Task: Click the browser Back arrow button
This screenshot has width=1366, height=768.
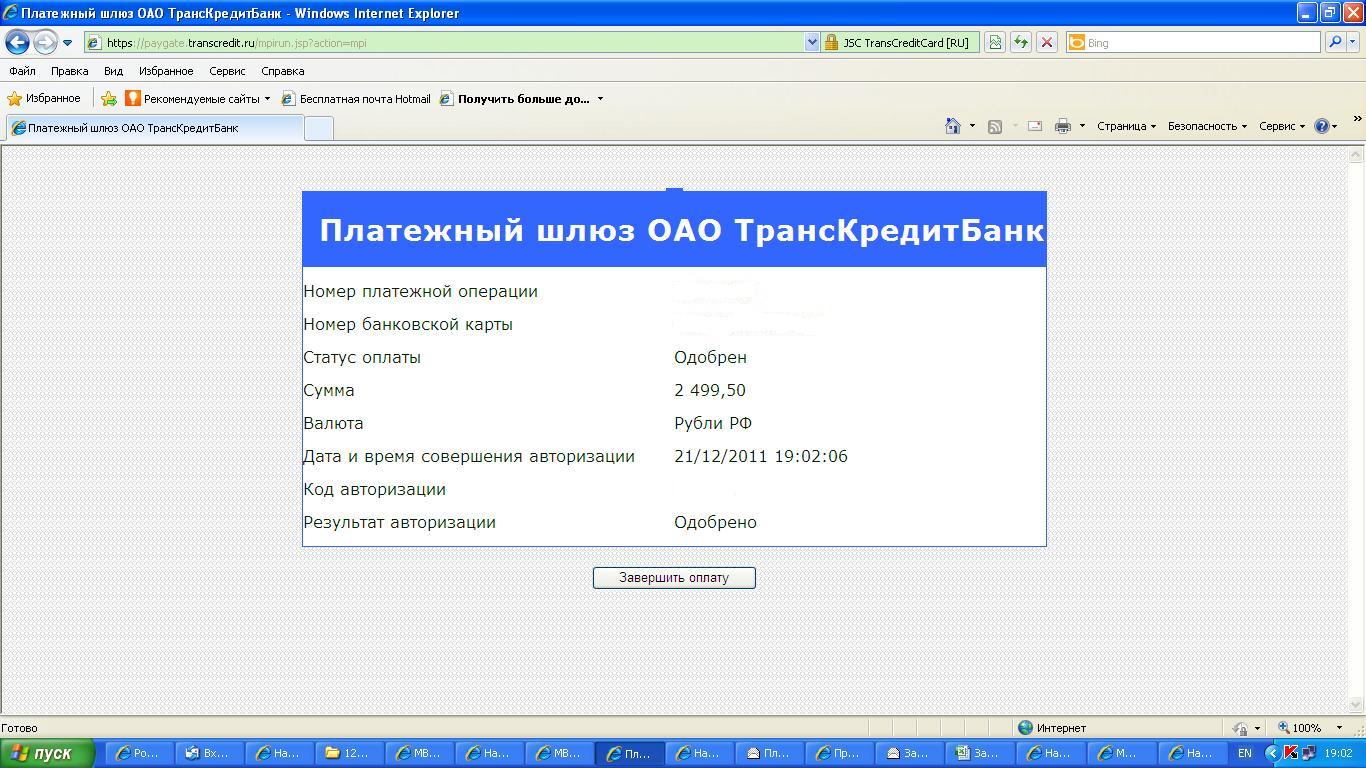Action: coord(17,42)
